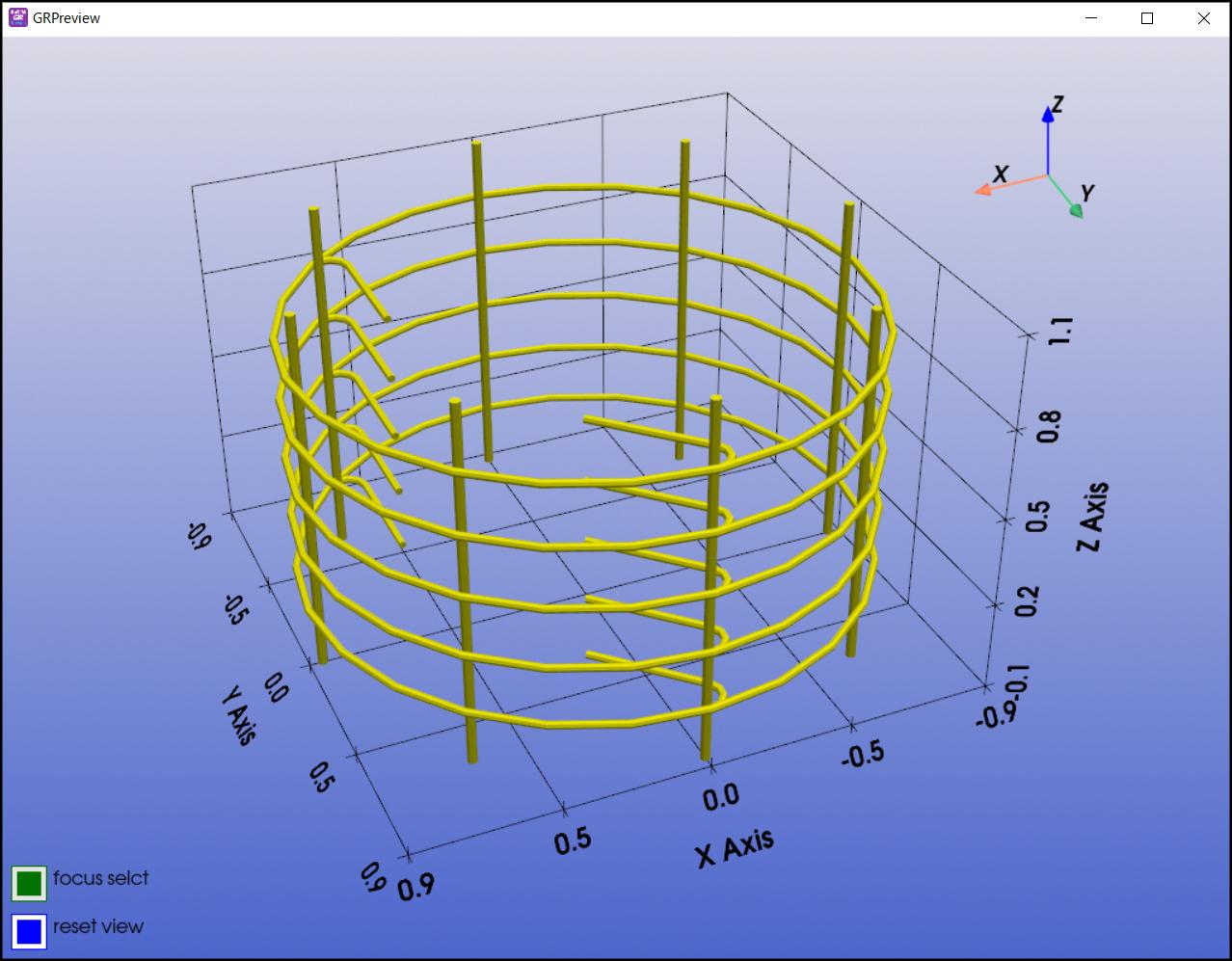Click the 'reset view' text label
The image size is (1232, 961).
tap(97, 927)
